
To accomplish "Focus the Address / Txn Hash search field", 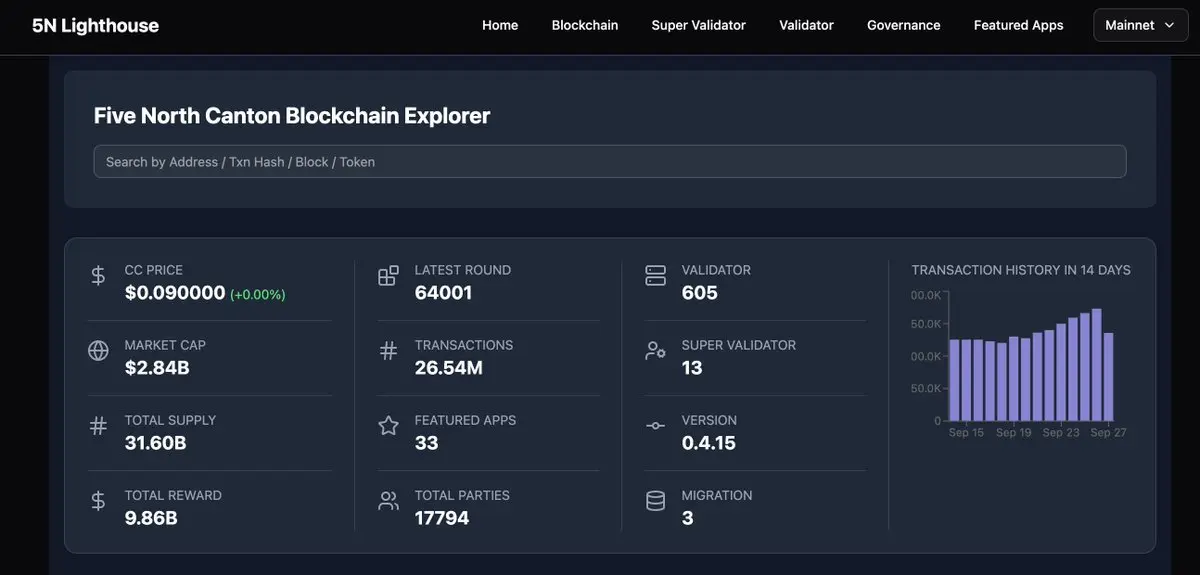I will pos(610,162).
